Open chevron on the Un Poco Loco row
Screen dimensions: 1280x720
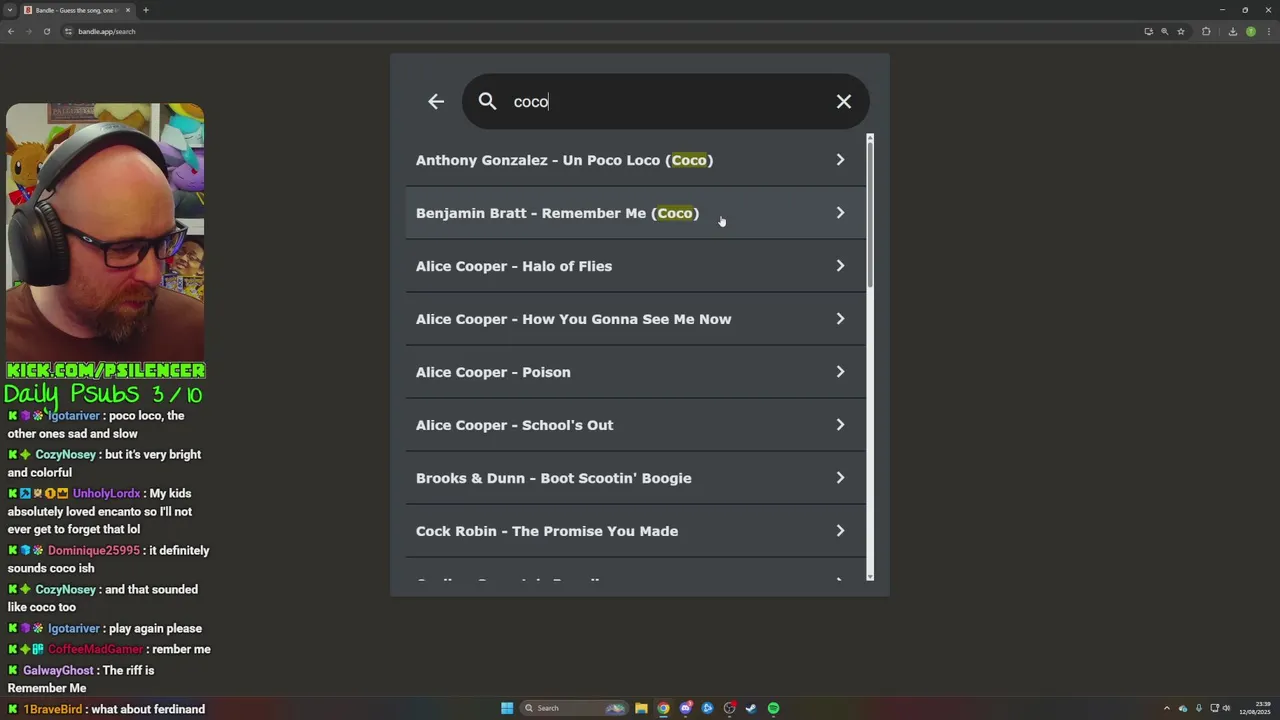pyautogui.click(x=840, y=160)
